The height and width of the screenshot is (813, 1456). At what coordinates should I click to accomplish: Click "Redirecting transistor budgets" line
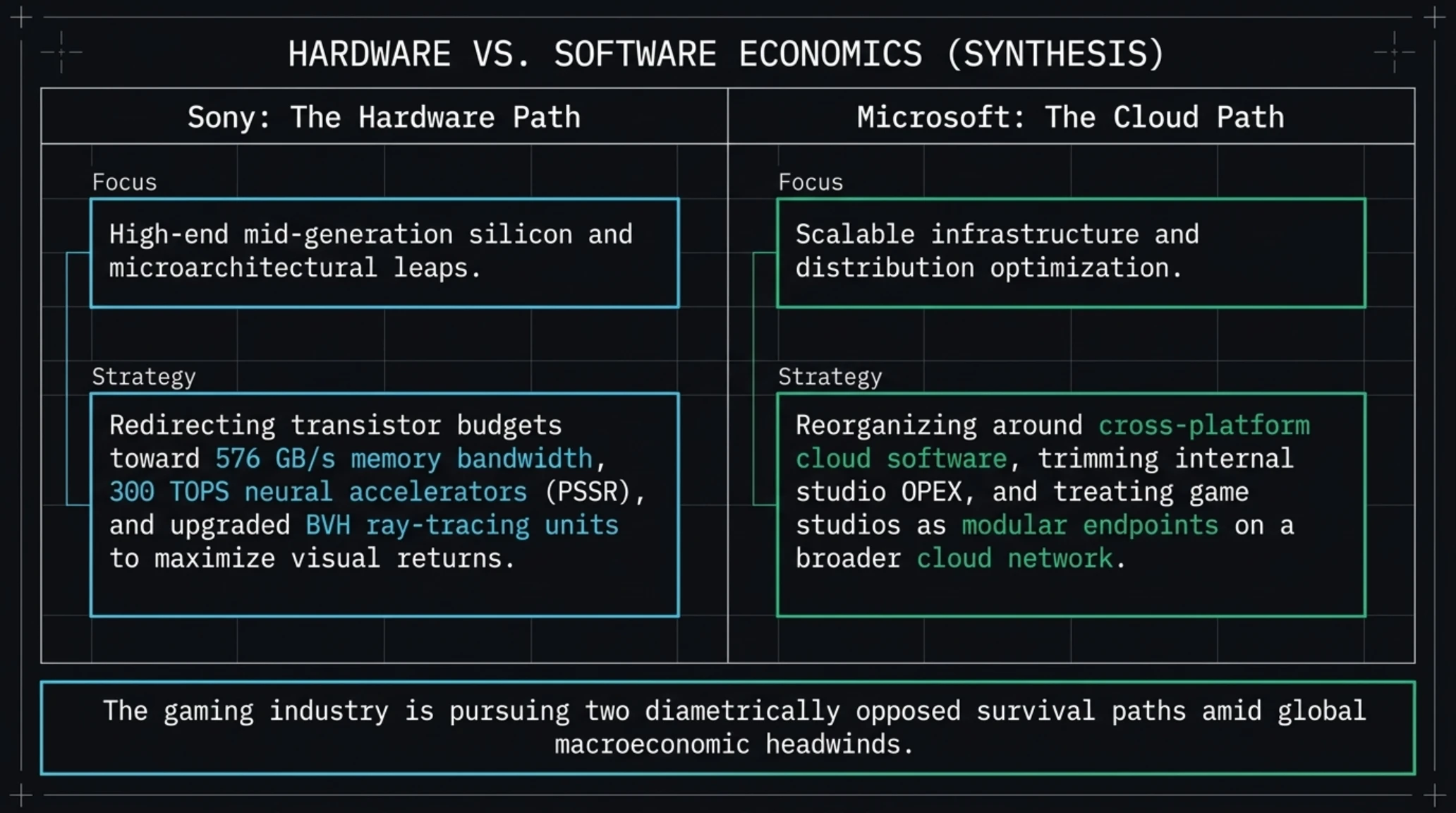335,426
